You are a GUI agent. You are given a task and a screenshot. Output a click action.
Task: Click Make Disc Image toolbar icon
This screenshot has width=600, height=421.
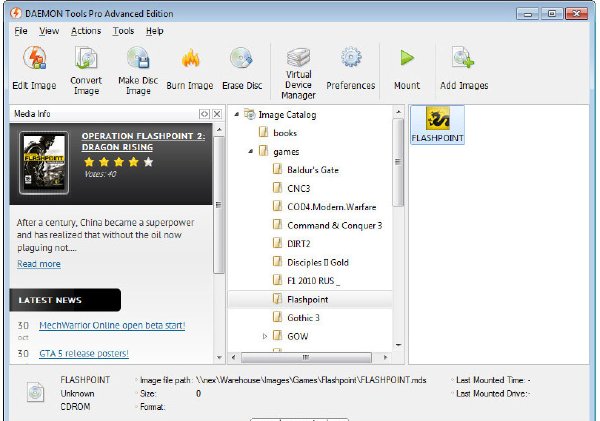pos(138,70)
